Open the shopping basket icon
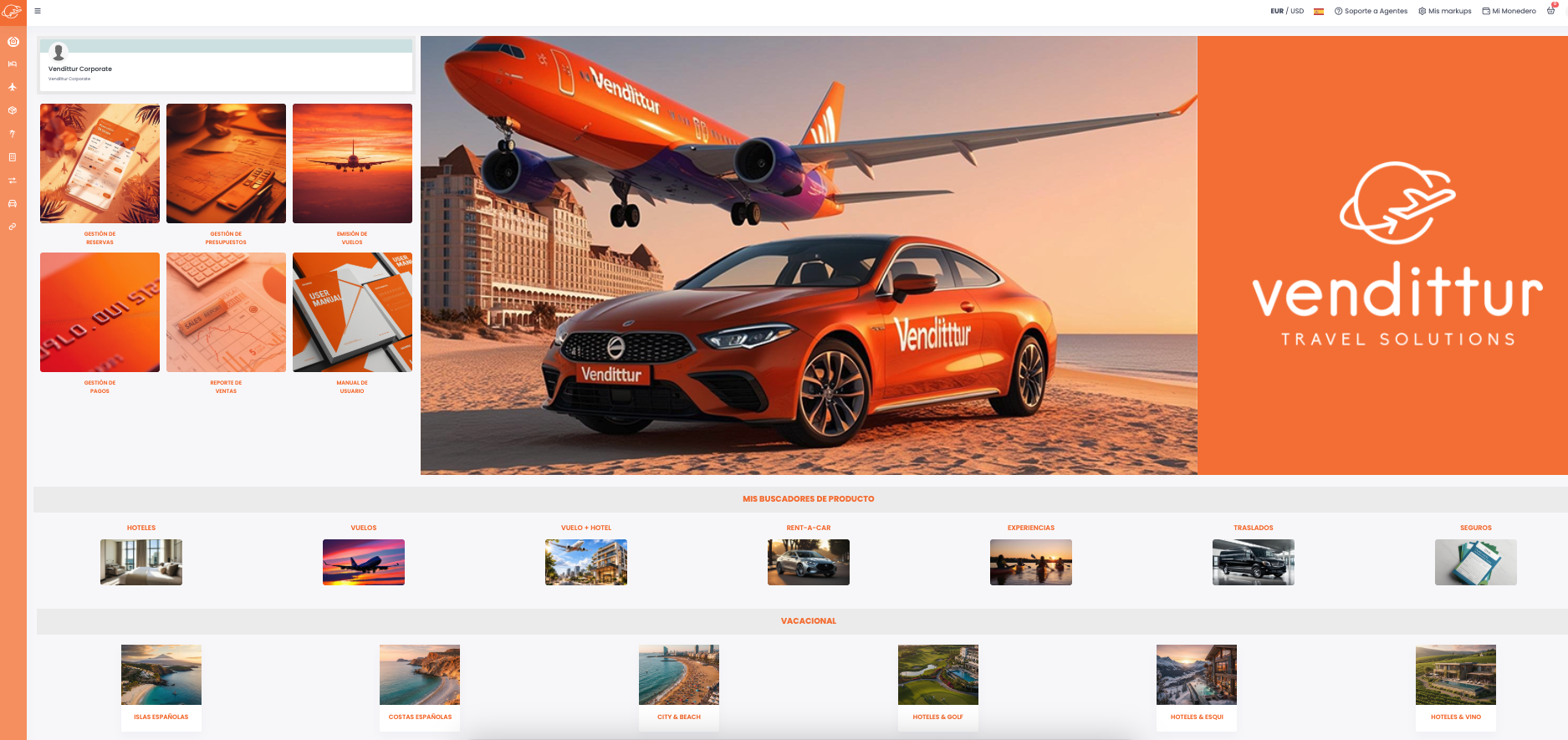The width and height of the screenshot is (1568, 740). [1551, 11]
